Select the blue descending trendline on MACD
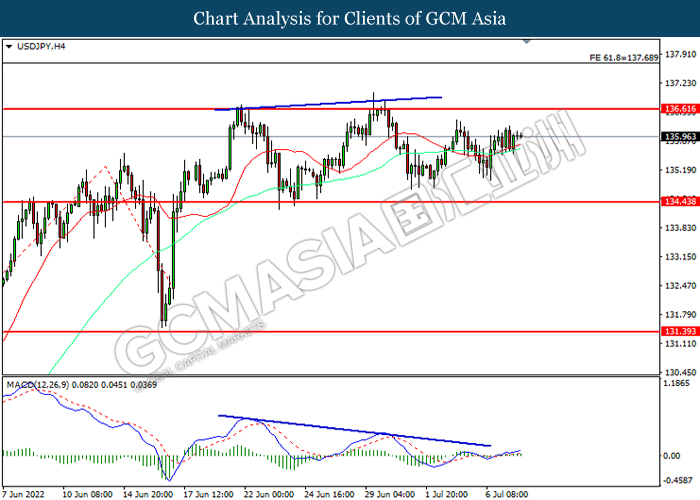This screenshot has height=500, width=700. [354, 430]
